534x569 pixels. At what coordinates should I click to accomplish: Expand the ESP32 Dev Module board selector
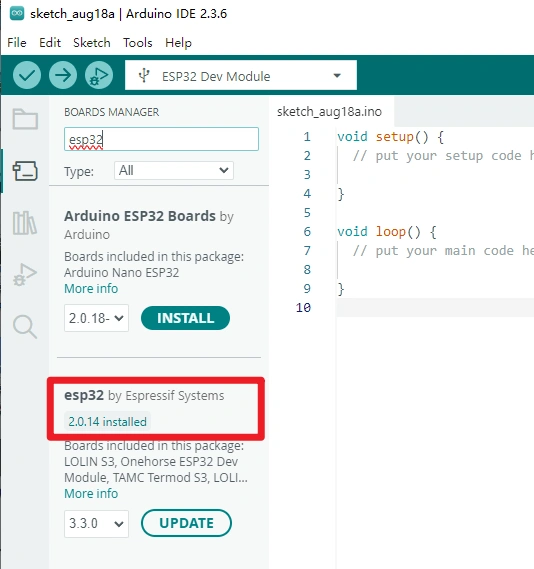241,75
